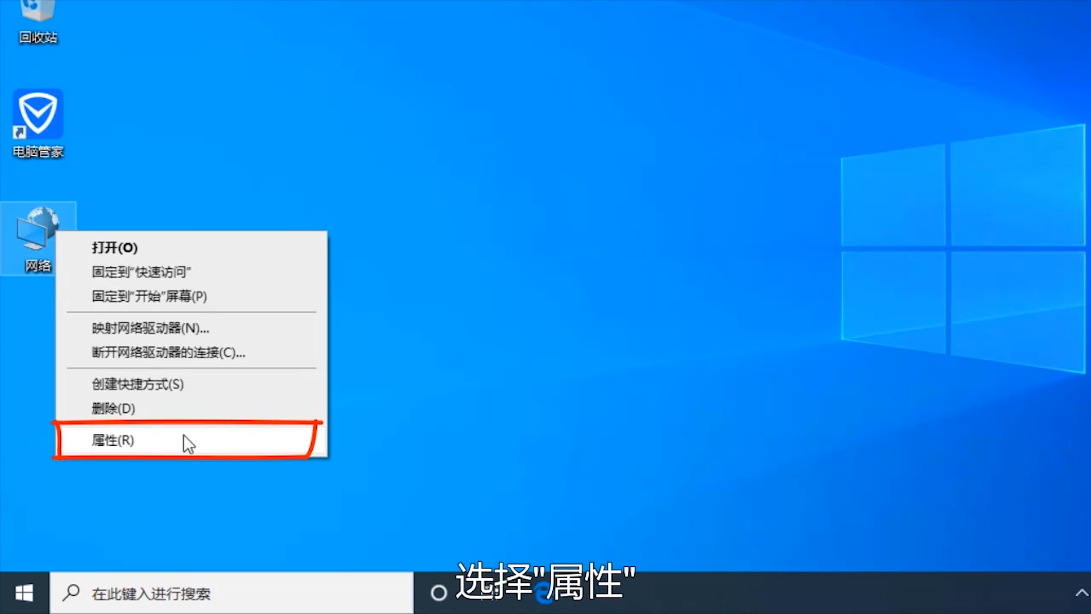Screen dimensions: 1091x614
Task: Click the Recycle Bin (回收站) desktop icon
Action: tap(38, 12)
